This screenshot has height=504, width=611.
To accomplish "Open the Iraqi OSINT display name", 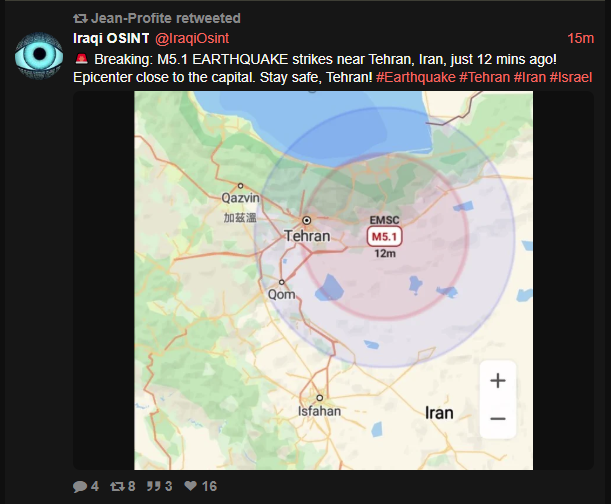I will pos(111,38).
